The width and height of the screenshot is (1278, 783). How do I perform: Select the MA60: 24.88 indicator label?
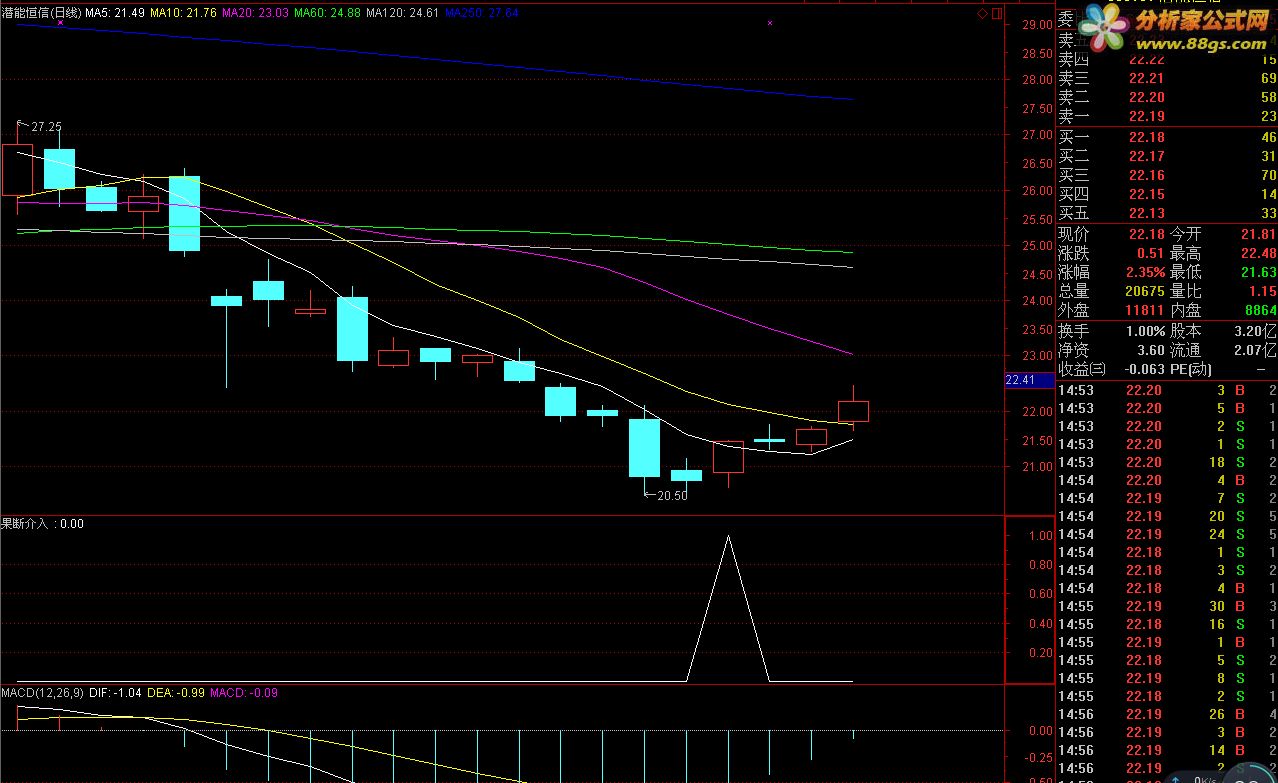(326, 12)
